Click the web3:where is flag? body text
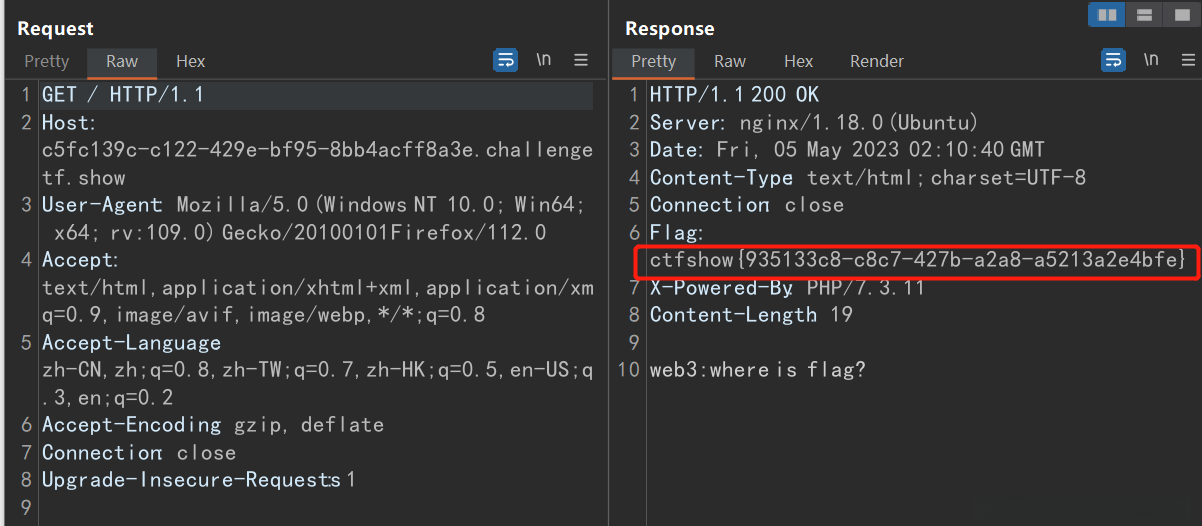 coord(757,370)
